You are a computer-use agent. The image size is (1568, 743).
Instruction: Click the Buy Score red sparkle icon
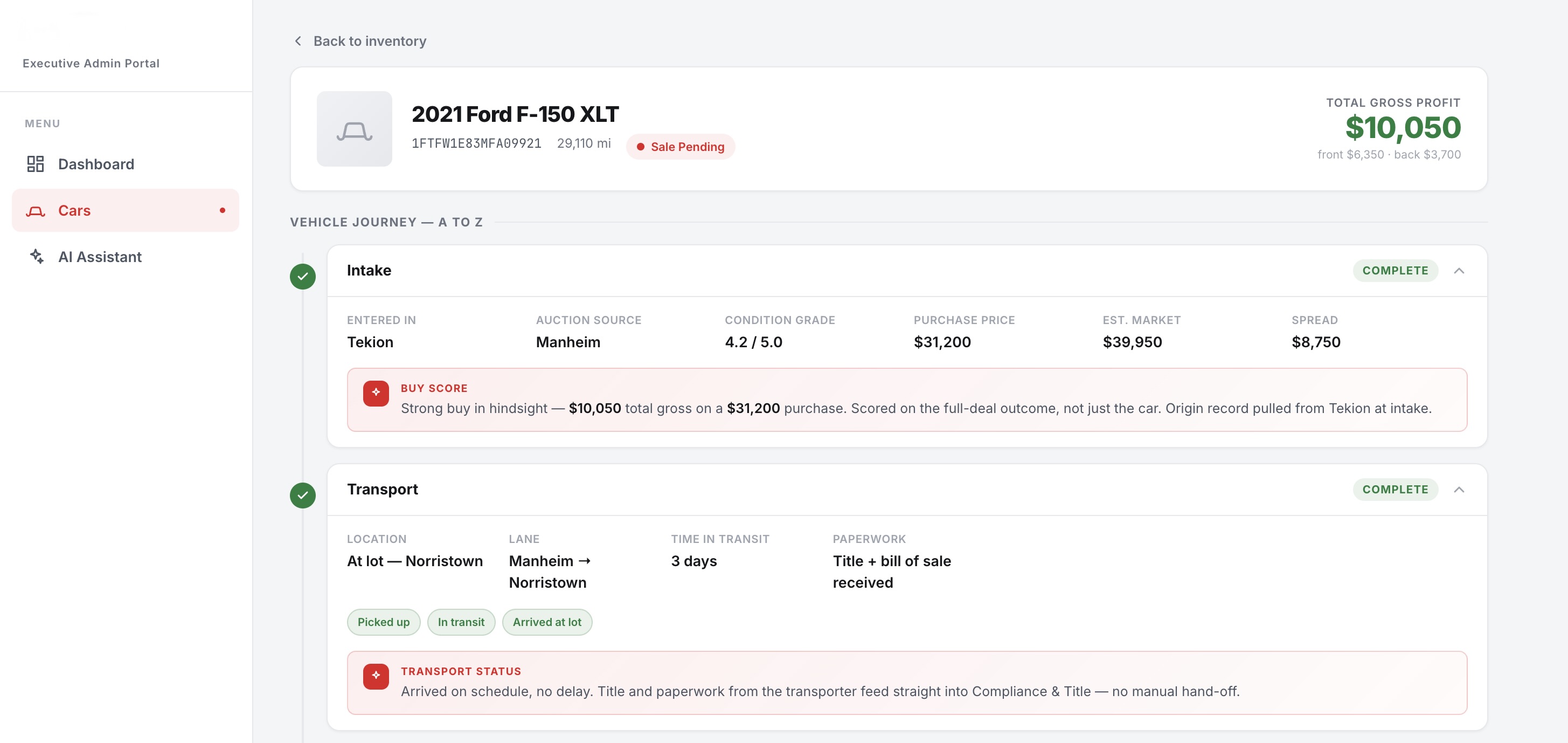tap(376, 393)
